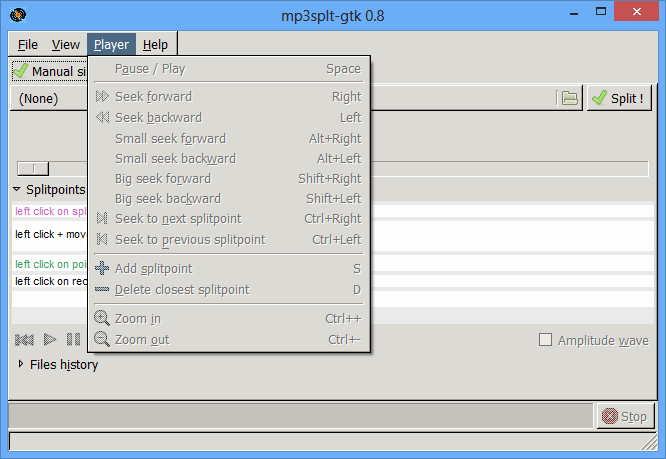
Task: Click the Split ! button
Action: 619,98
